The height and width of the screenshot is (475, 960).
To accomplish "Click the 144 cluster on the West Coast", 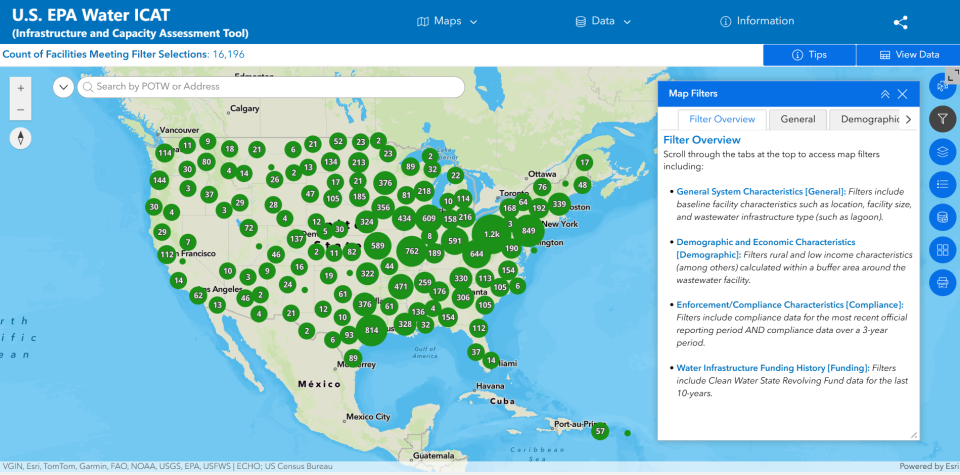I will 159,181.
